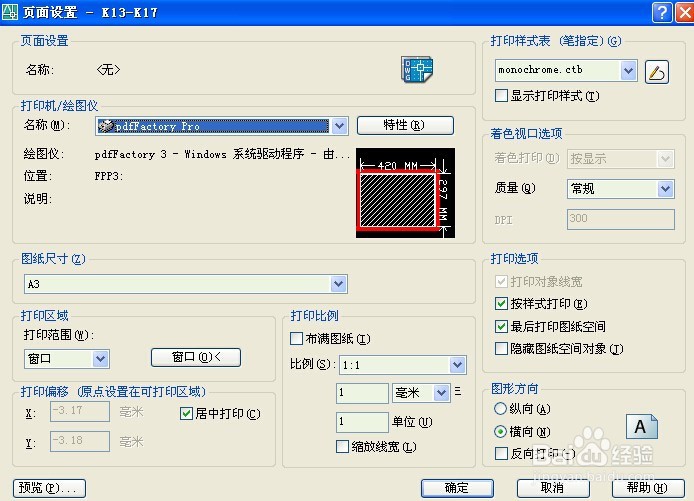Select 横向 orientation radio button
The image size is (694, 501).
500,431
